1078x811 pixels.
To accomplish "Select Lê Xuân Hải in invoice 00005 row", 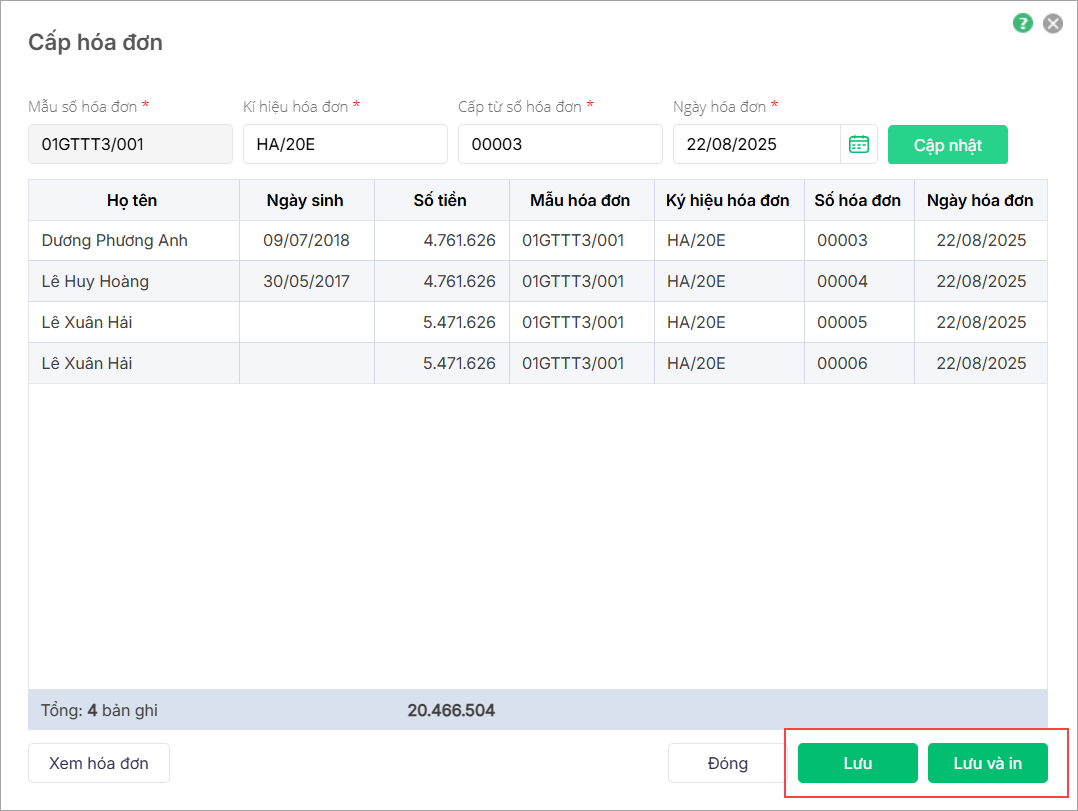I will tap(87, 322).
